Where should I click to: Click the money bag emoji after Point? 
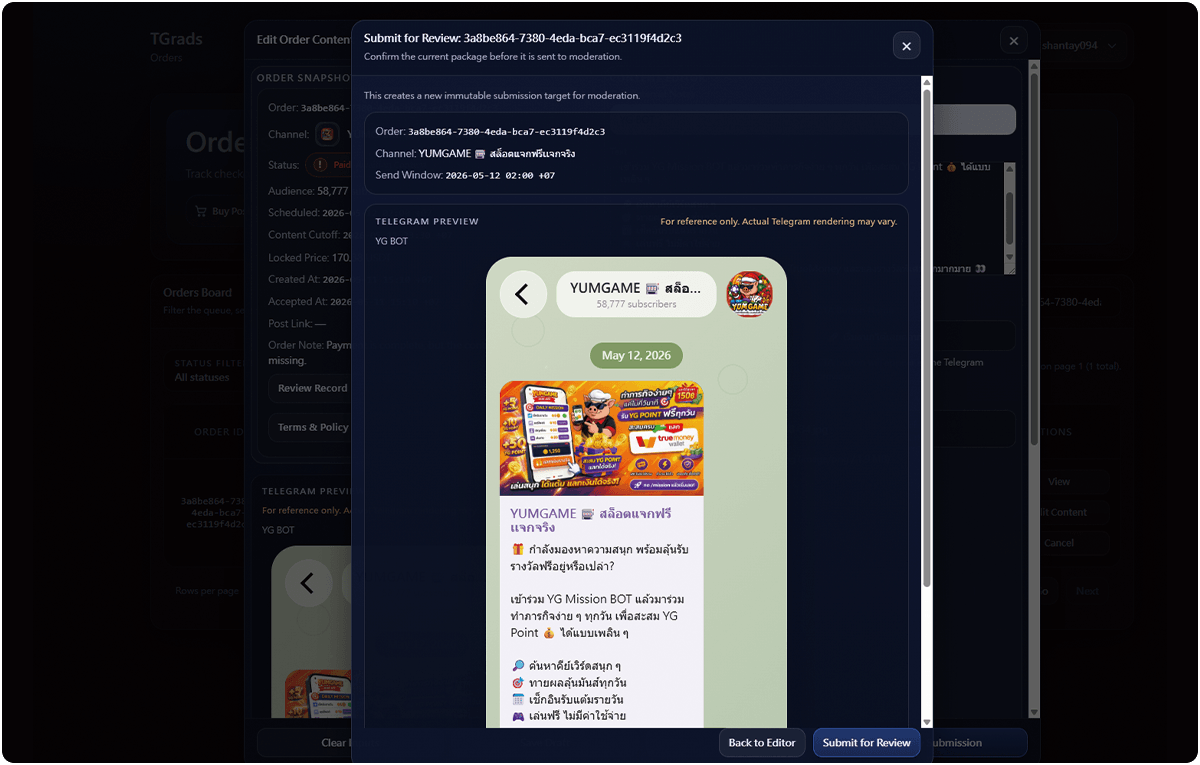tap(548, 633)
